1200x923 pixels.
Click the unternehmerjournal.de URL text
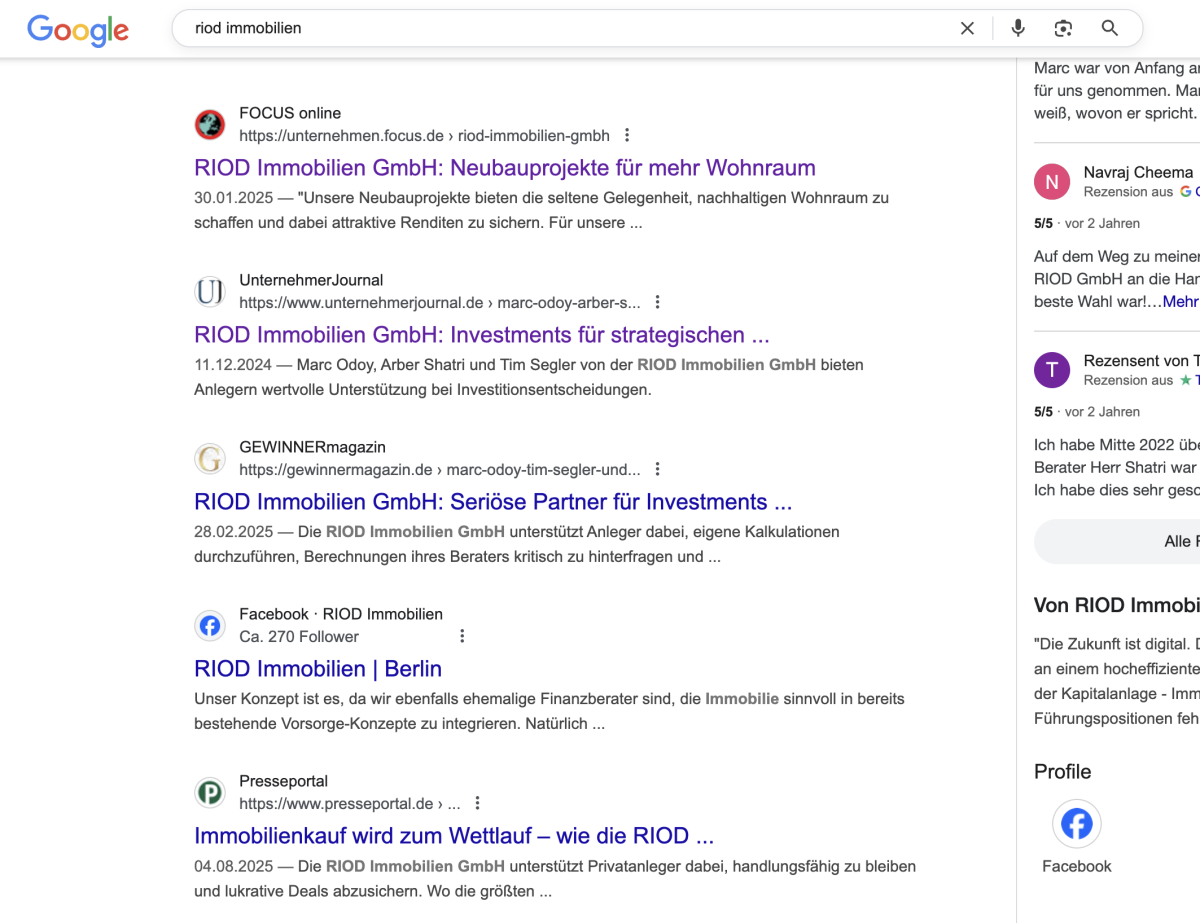coord(440,302)
